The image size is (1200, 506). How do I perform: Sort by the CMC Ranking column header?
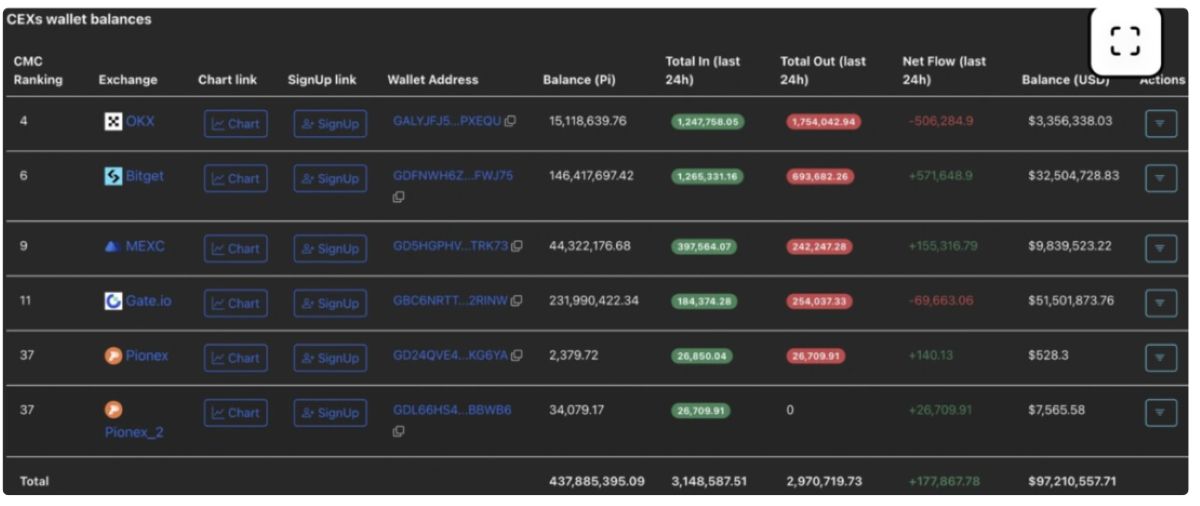coord(38,70)
